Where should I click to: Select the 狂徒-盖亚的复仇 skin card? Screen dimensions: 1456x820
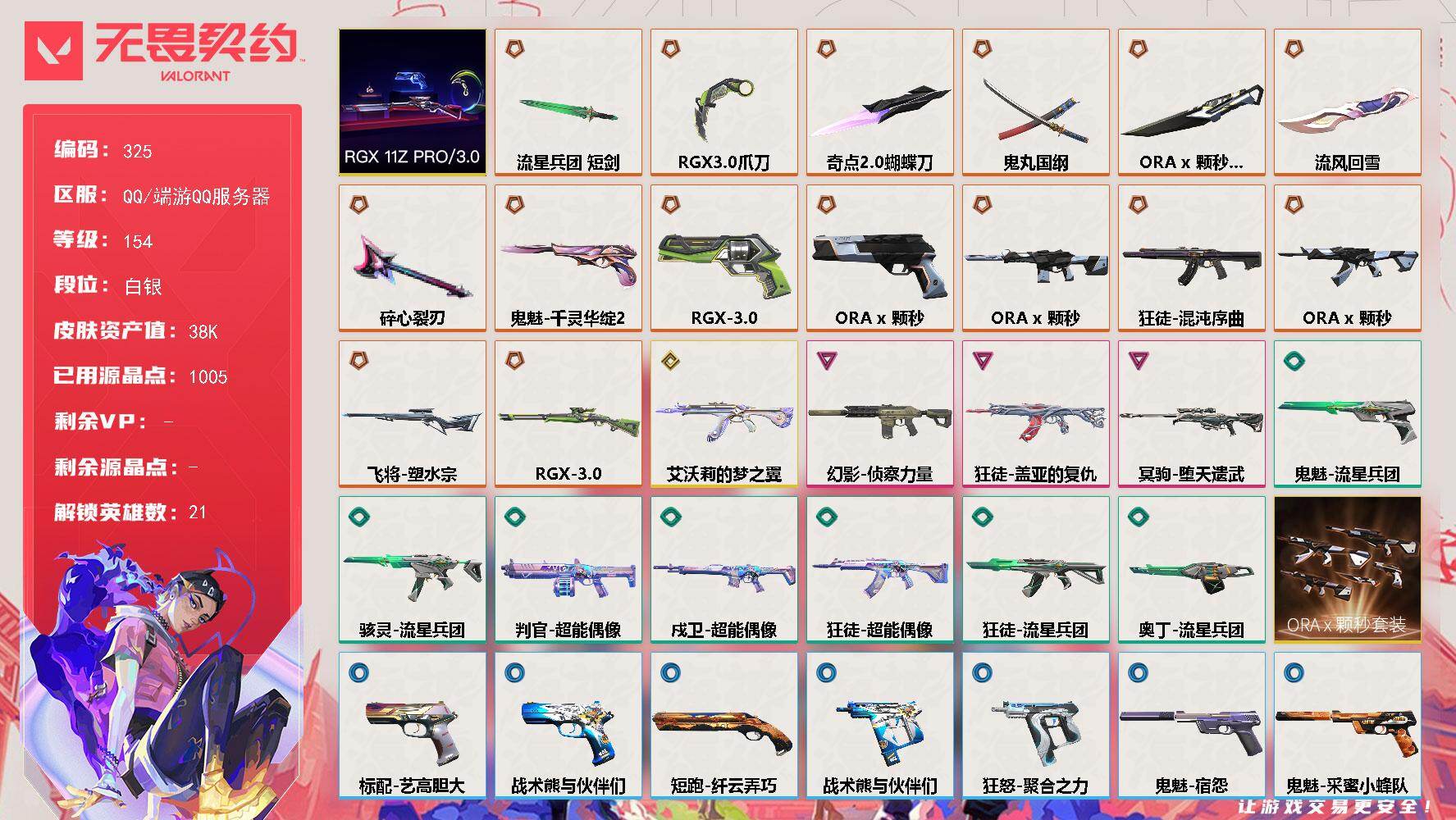pyautogui.click(x=1035, y=414)
